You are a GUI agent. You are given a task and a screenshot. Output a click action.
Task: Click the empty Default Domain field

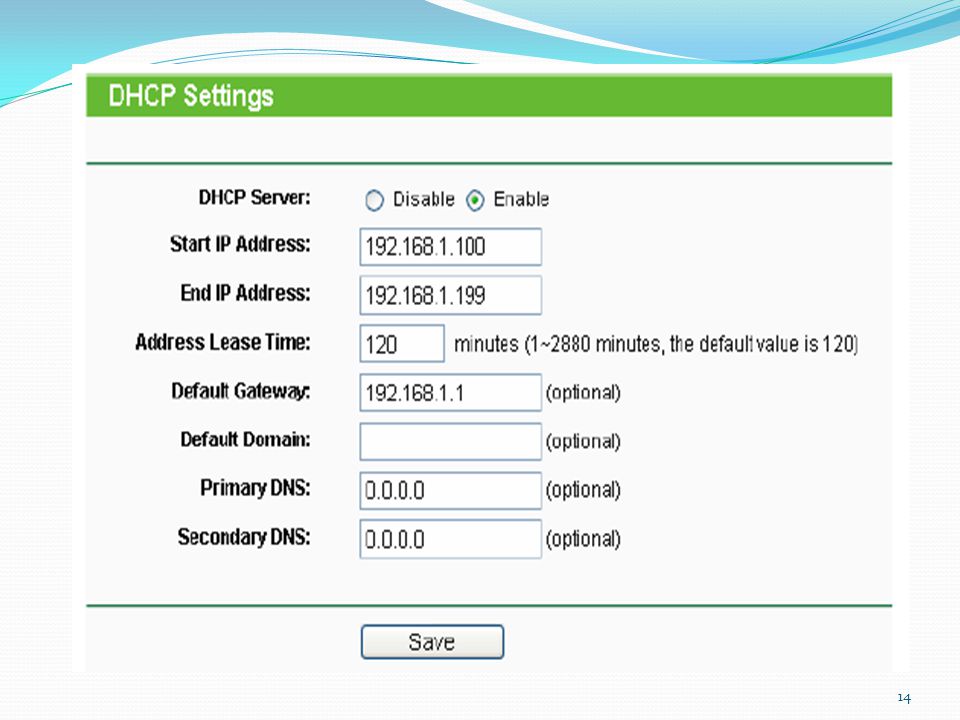click(451, 441)
